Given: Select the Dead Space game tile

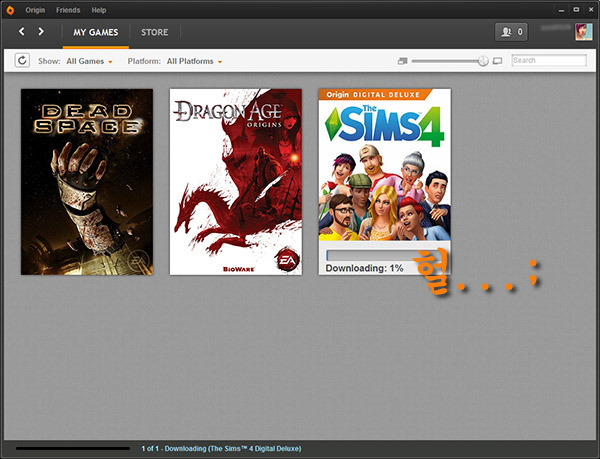Looking at the screenshot, I should [87, 182].
